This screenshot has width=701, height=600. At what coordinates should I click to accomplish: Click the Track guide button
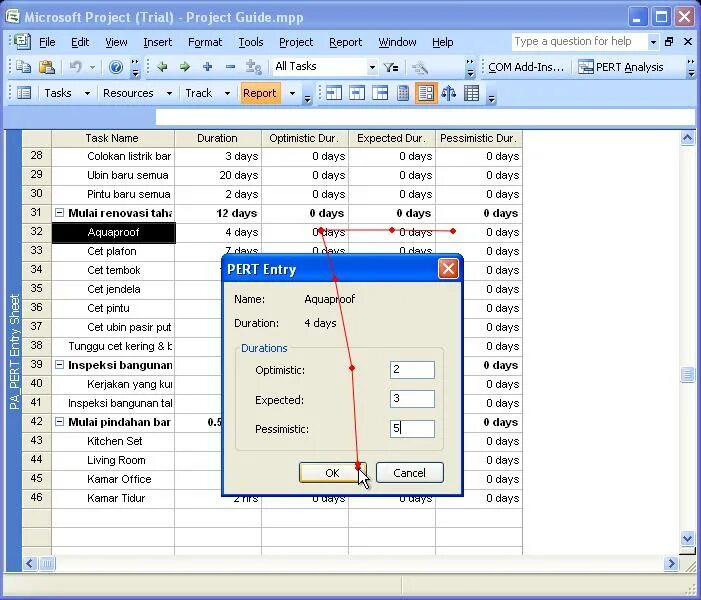tap(199, 93)
